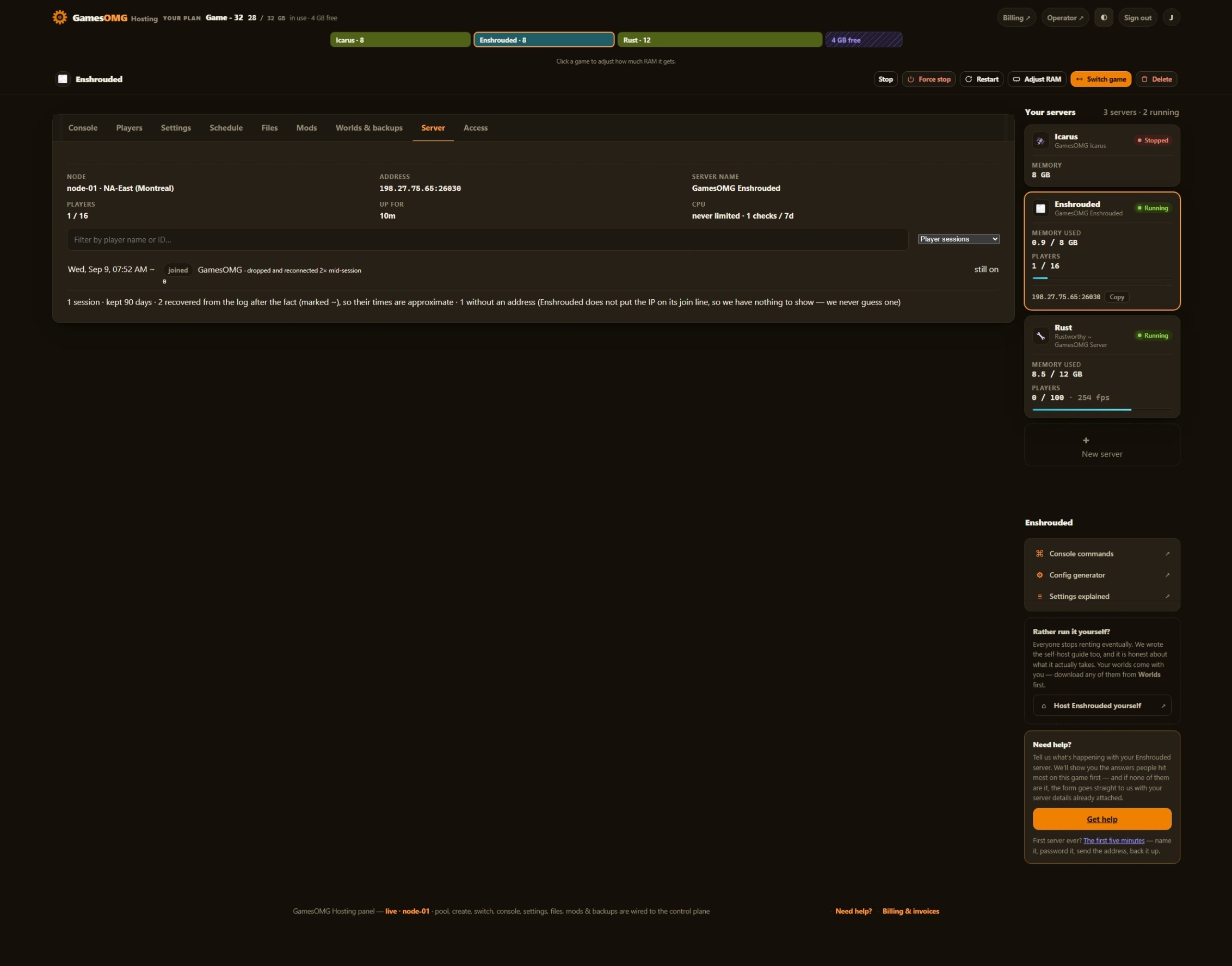
Task: Click the footer Need help? link
Action: (x=853, y=911)
